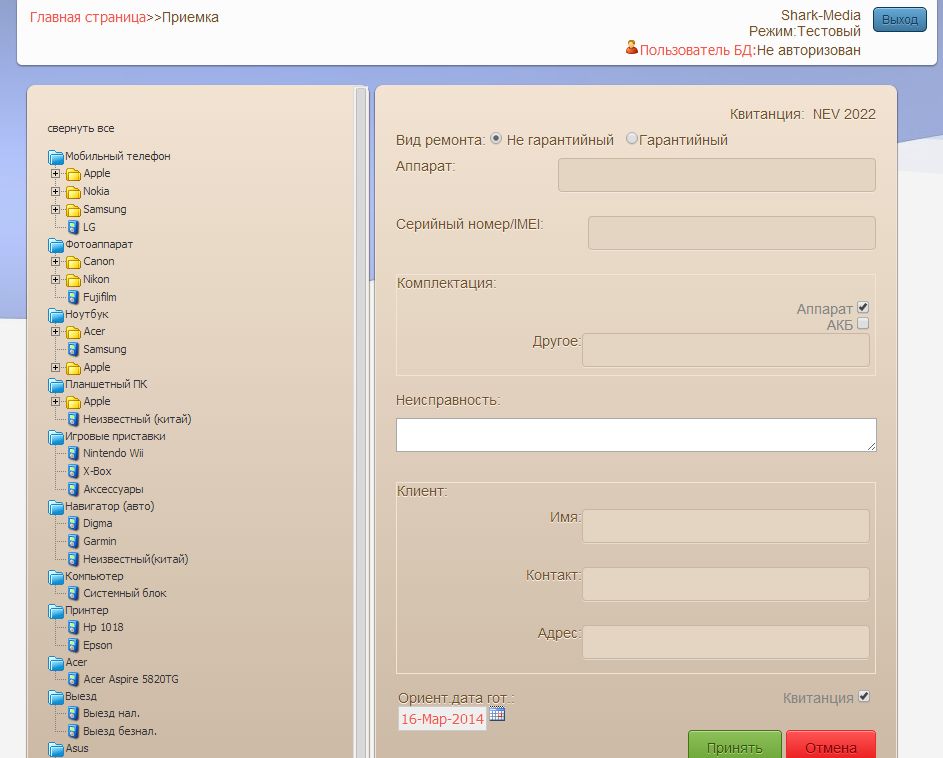
Task: Click the Выход button
Action: 900,19
